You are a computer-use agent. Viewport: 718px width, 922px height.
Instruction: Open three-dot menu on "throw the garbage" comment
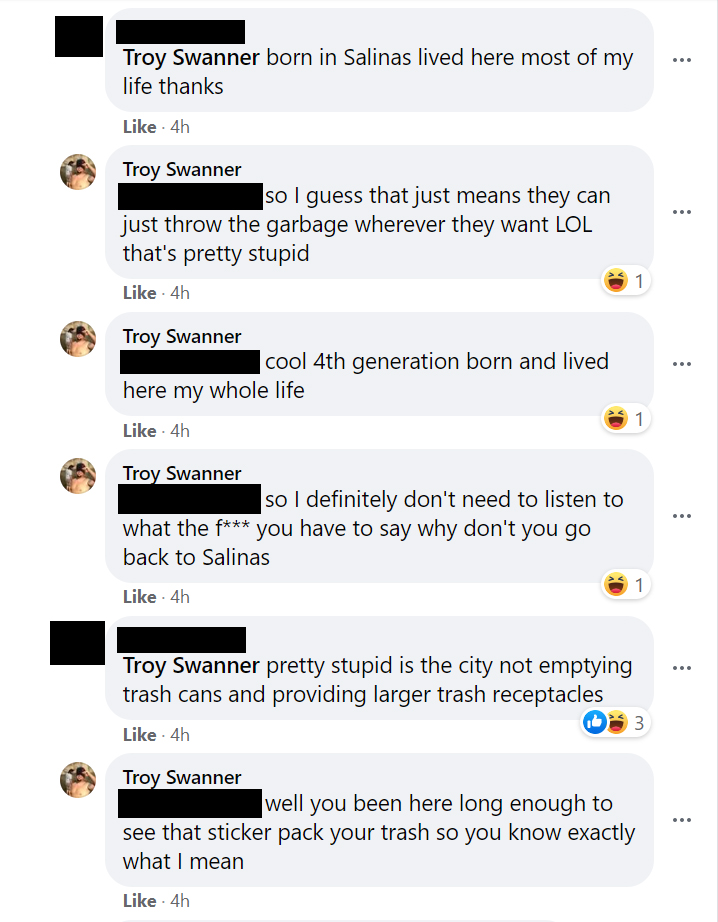(x=682, y=212)
